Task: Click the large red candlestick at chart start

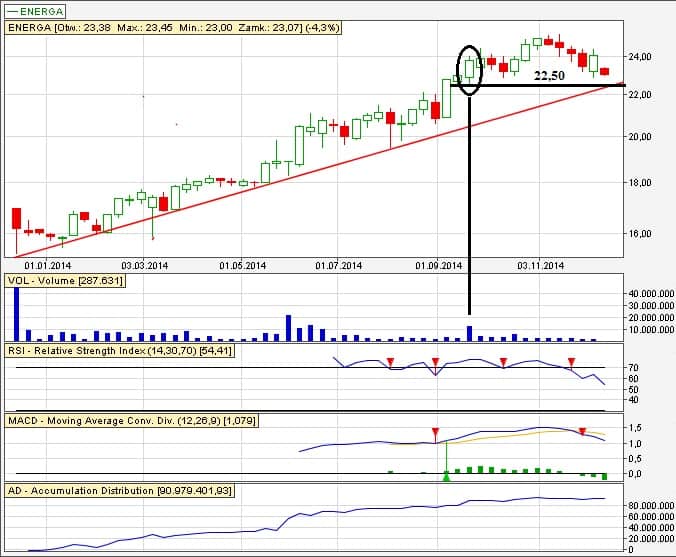Action: pos(16,218)
